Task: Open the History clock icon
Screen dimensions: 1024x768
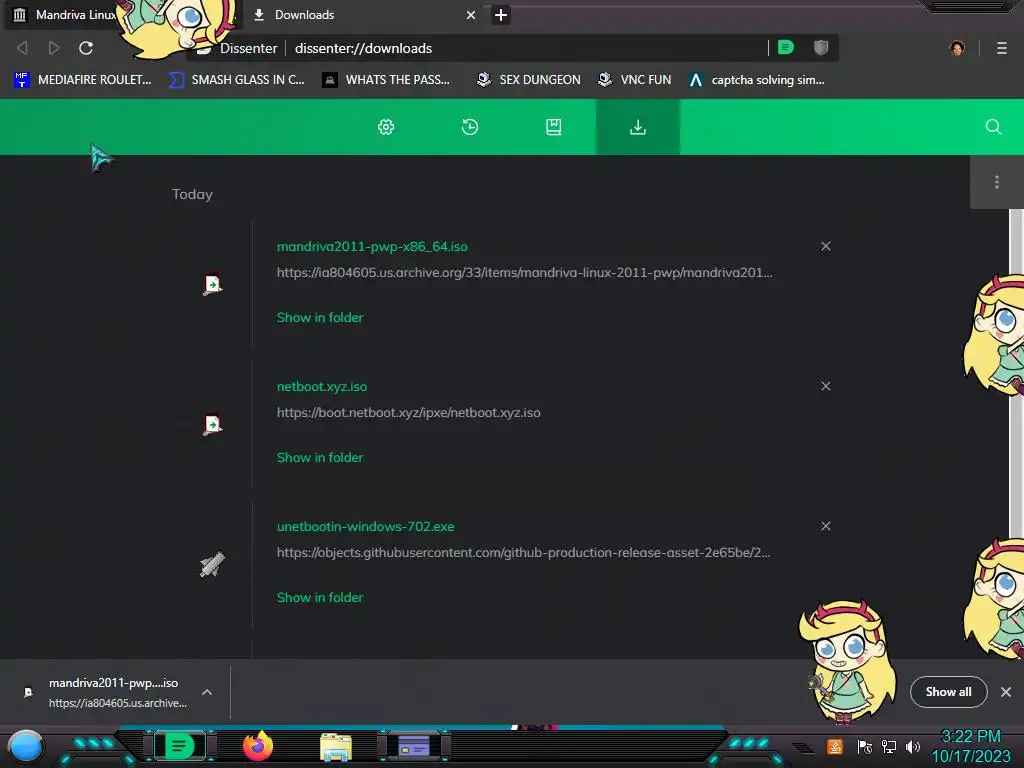Action: click(470, 127)
